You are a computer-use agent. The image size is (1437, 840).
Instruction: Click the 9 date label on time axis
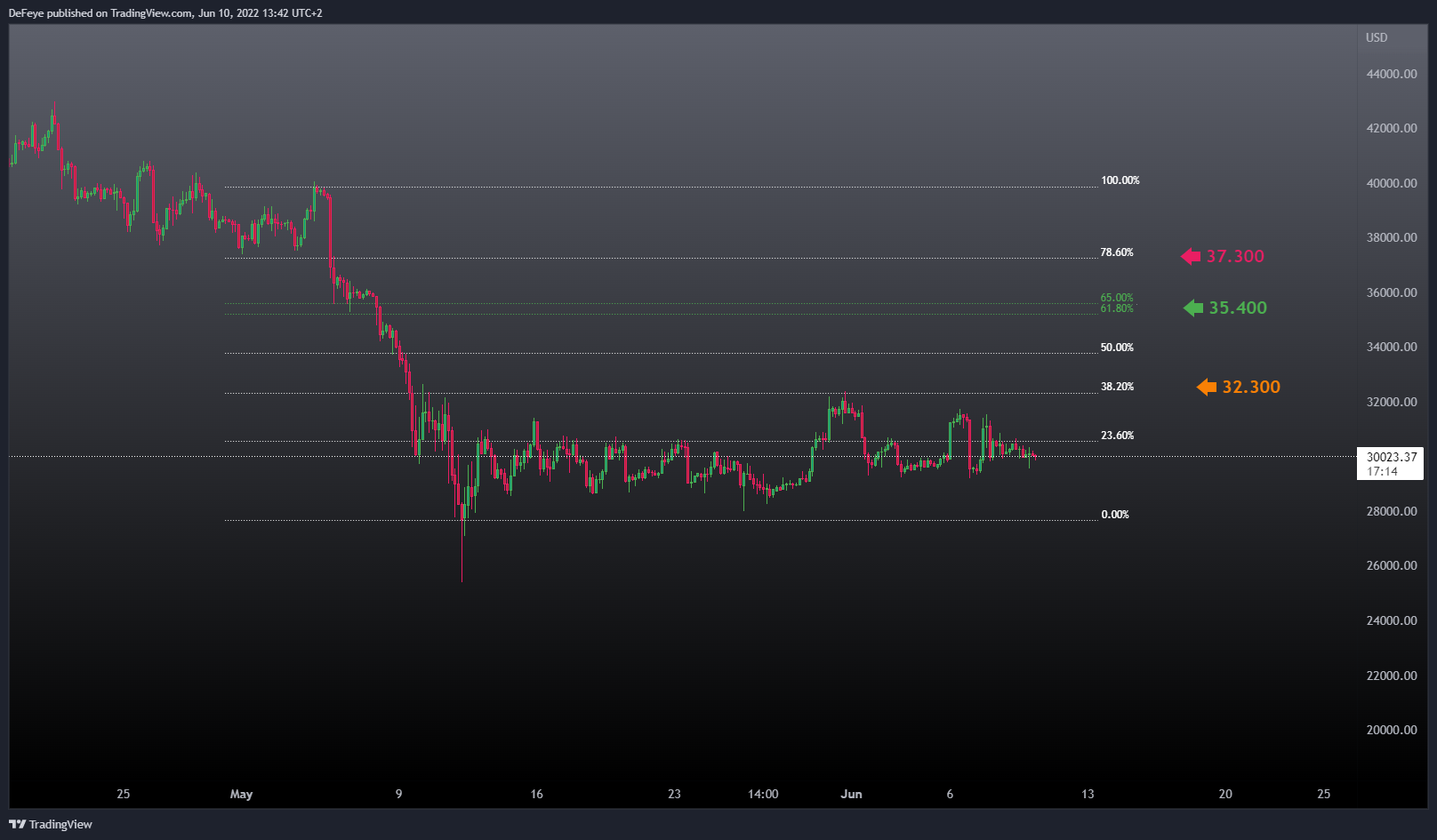coord(398,794)
